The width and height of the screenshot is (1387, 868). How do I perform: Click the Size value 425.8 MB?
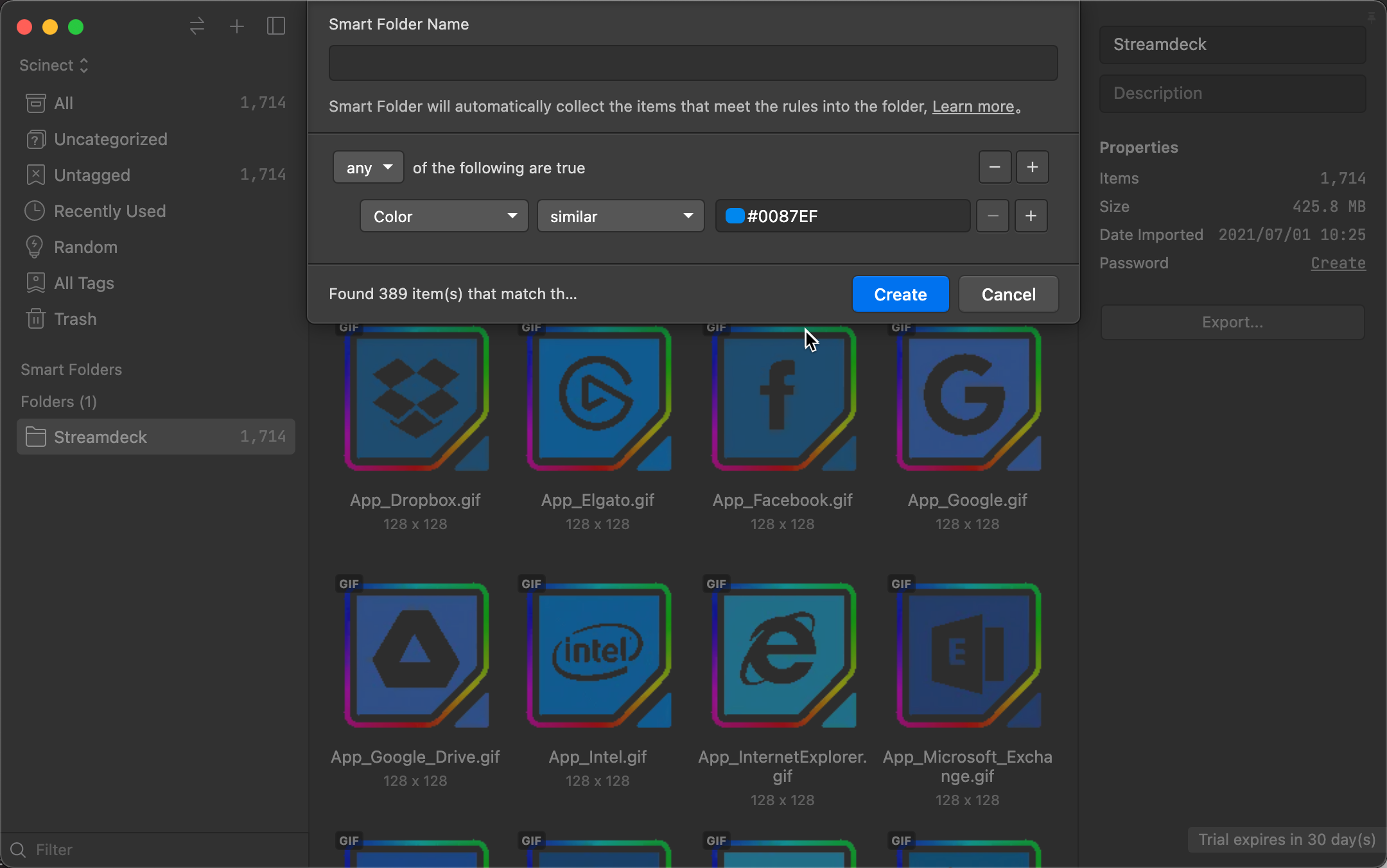tap(1329, 207)
